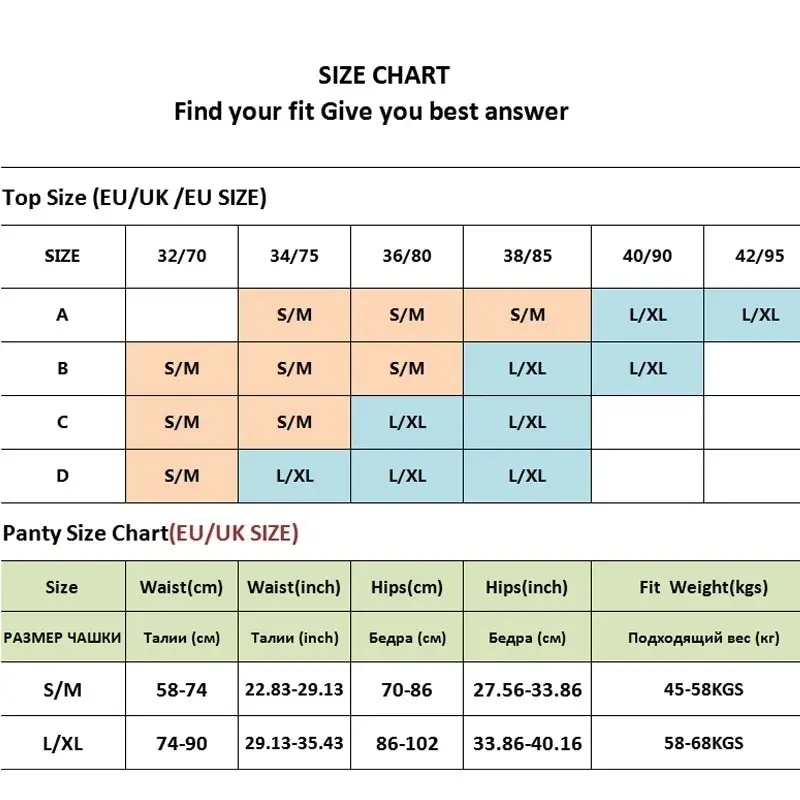The image size is (800, 800).
Task: Click the SIZE CHART heading
Action: click(384, 76)
